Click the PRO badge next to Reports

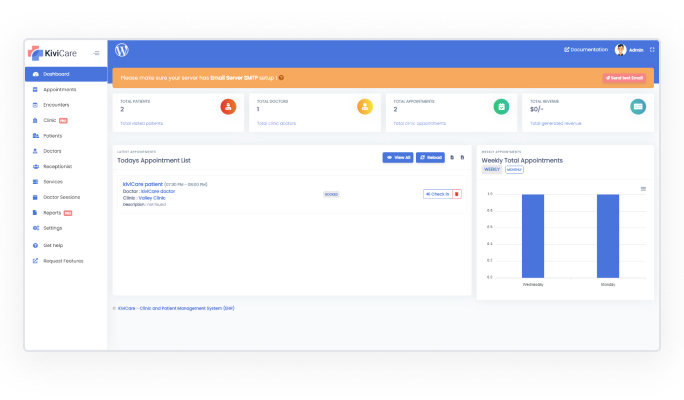pos(68,213)
